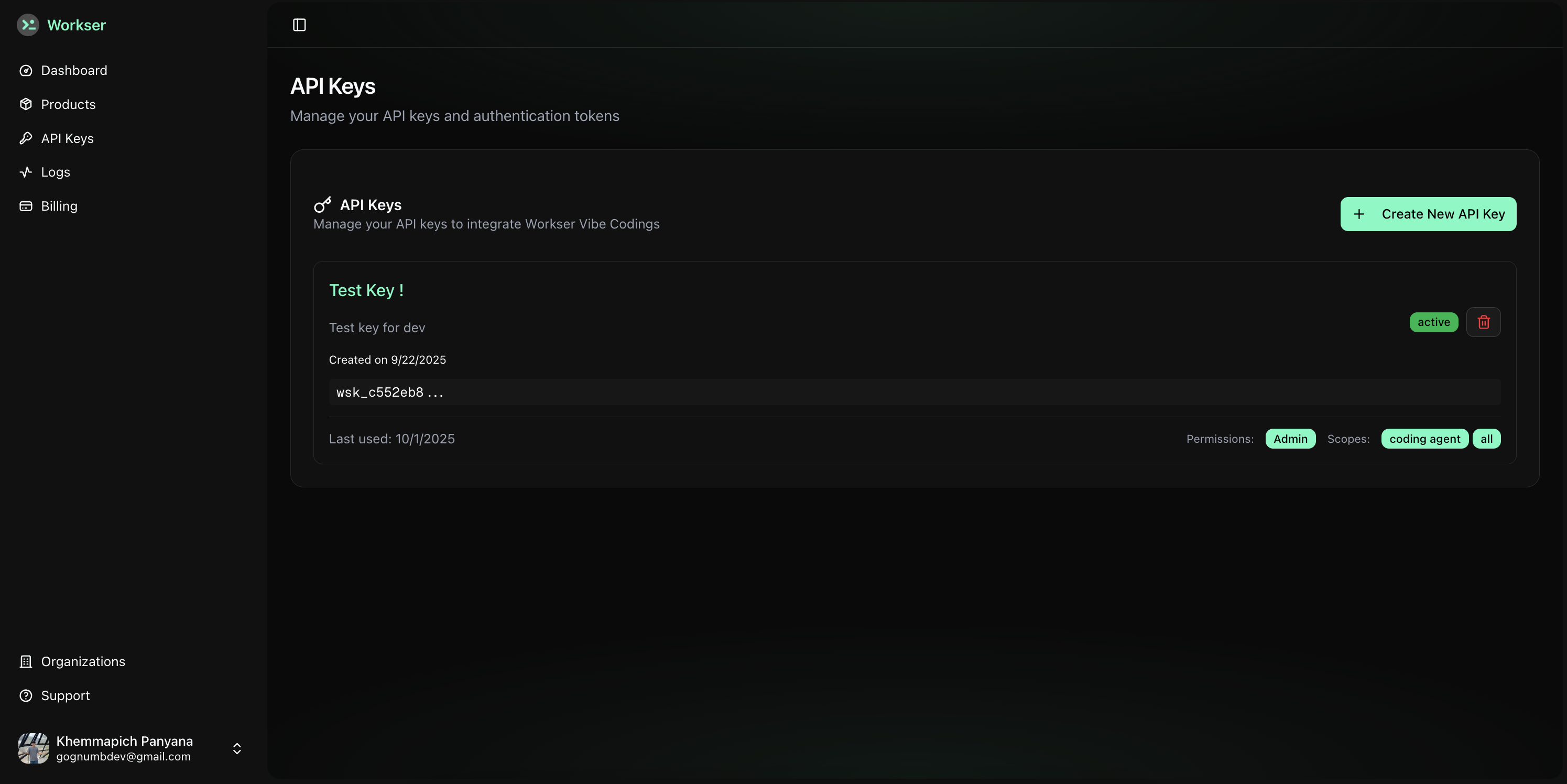Click the Products package icon

click(x=26, y=104)
